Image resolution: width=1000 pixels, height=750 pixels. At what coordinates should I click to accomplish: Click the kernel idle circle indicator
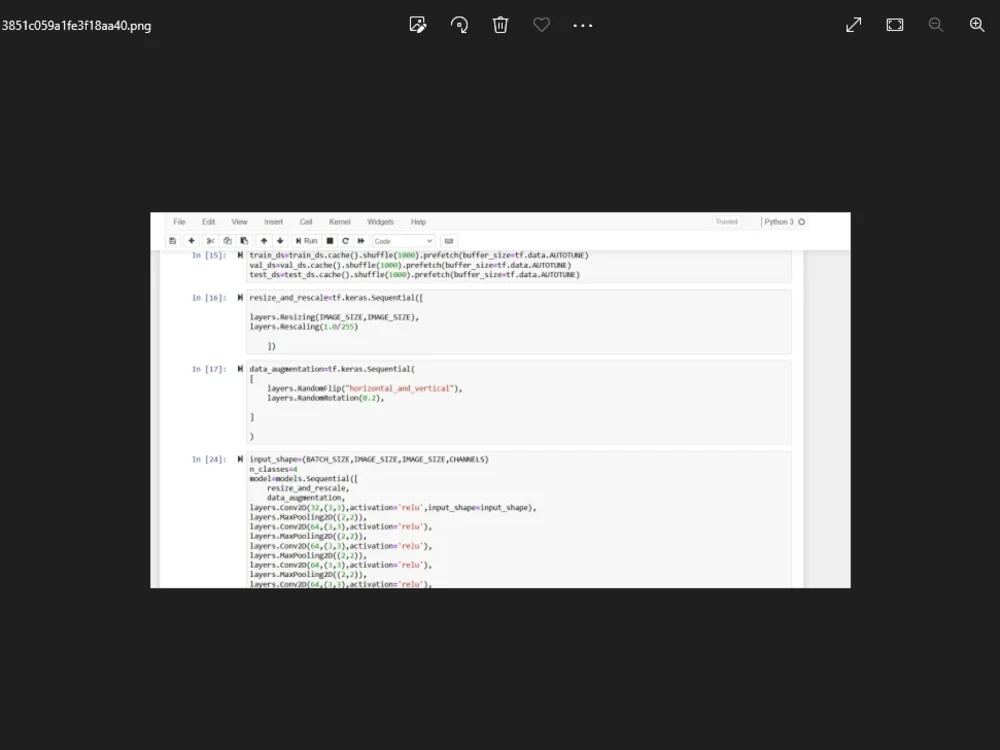pyautogui.click(x=802, y=222)
